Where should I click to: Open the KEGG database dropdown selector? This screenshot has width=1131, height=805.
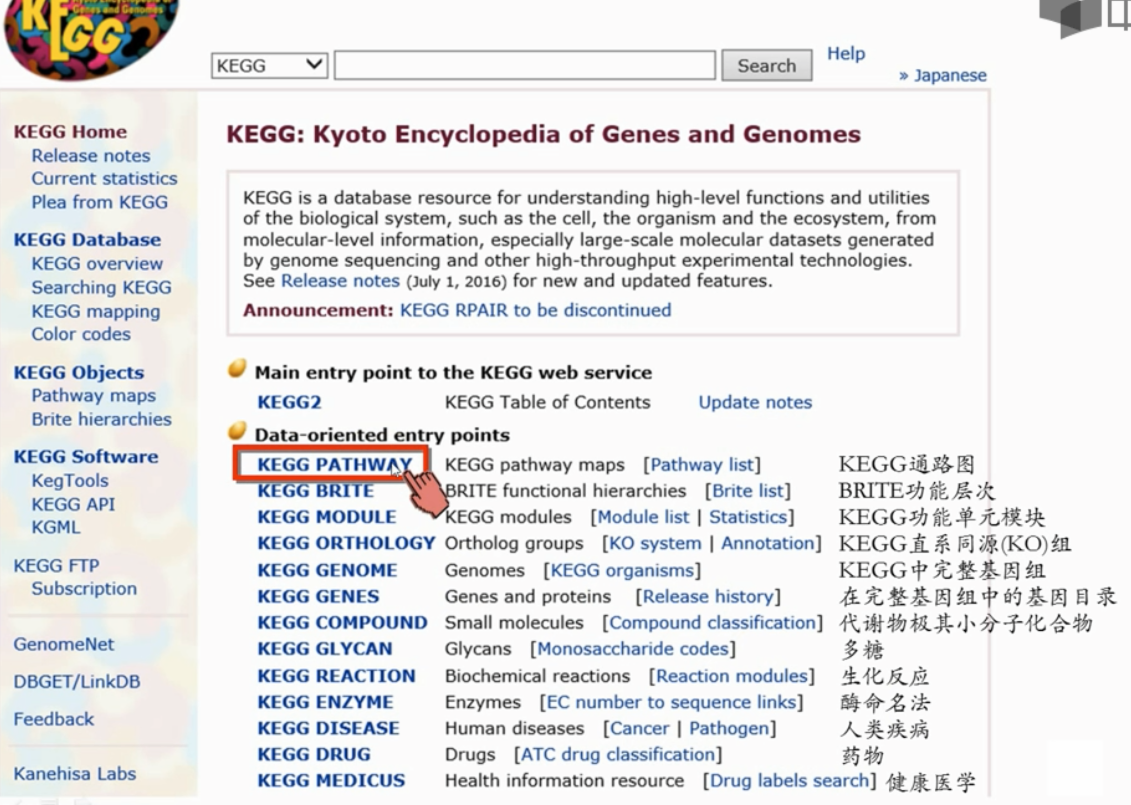coord(270,66)
